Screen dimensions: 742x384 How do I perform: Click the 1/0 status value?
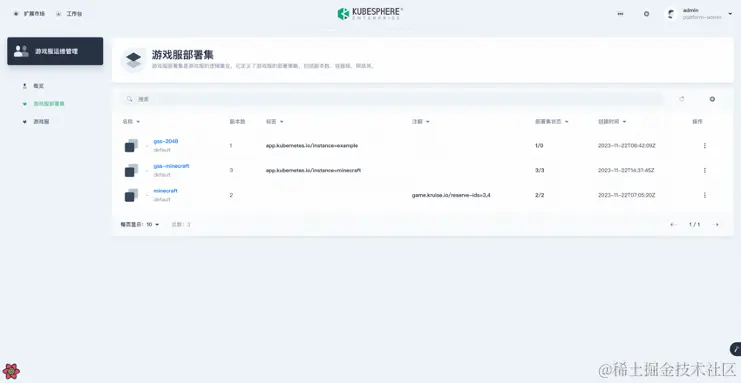pyautogui.click(x=539, y=145)
